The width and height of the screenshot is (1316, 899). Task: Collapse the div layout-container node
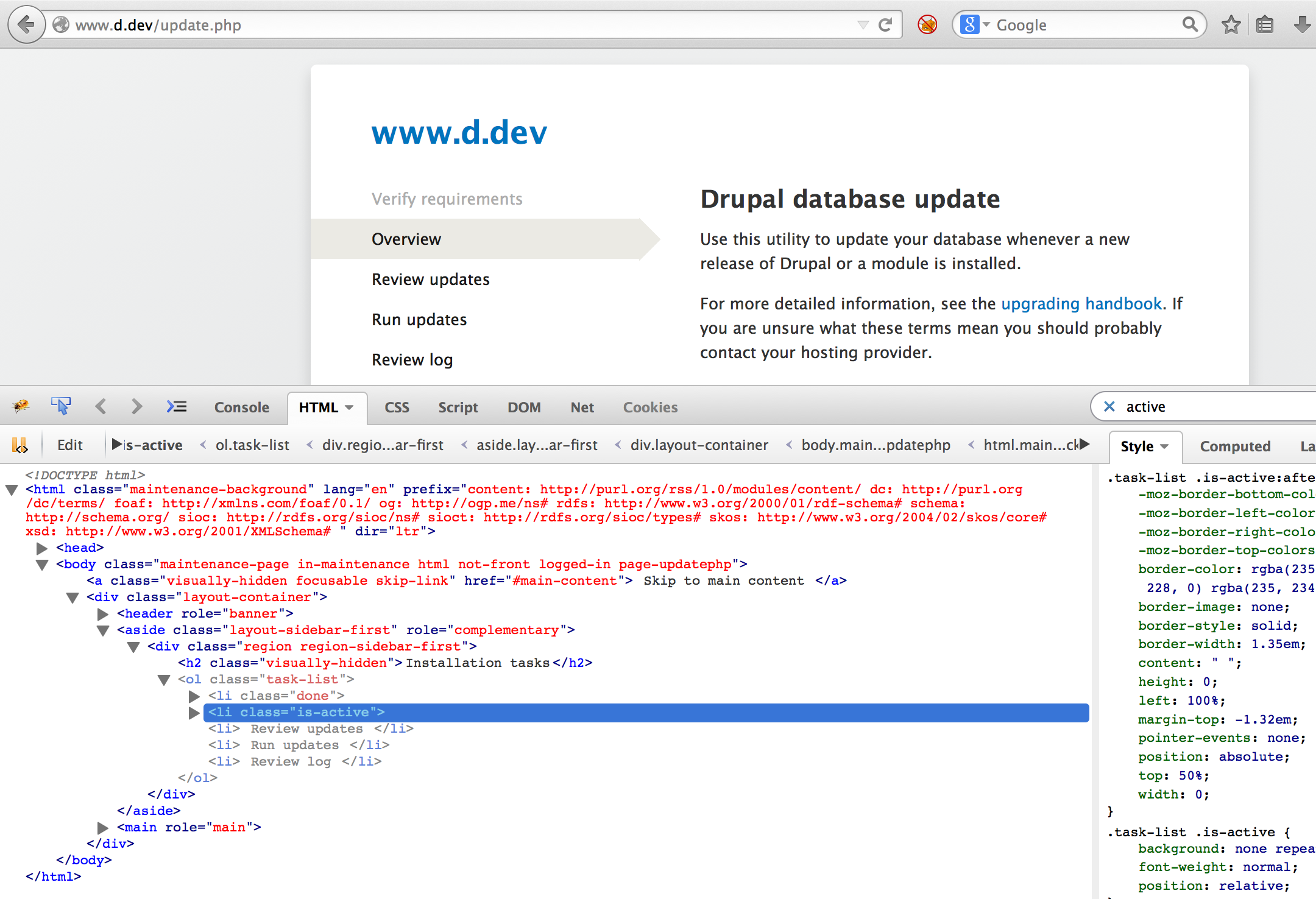coord(73,598)
